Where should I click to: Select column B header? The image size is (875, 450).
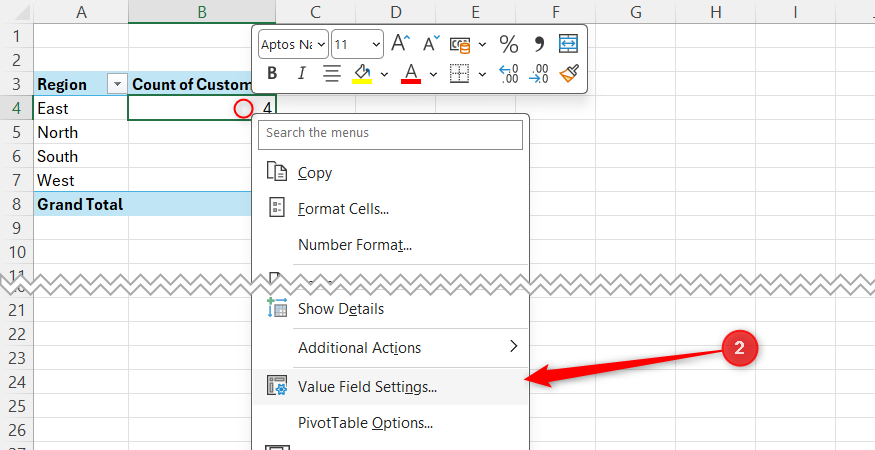202,12
